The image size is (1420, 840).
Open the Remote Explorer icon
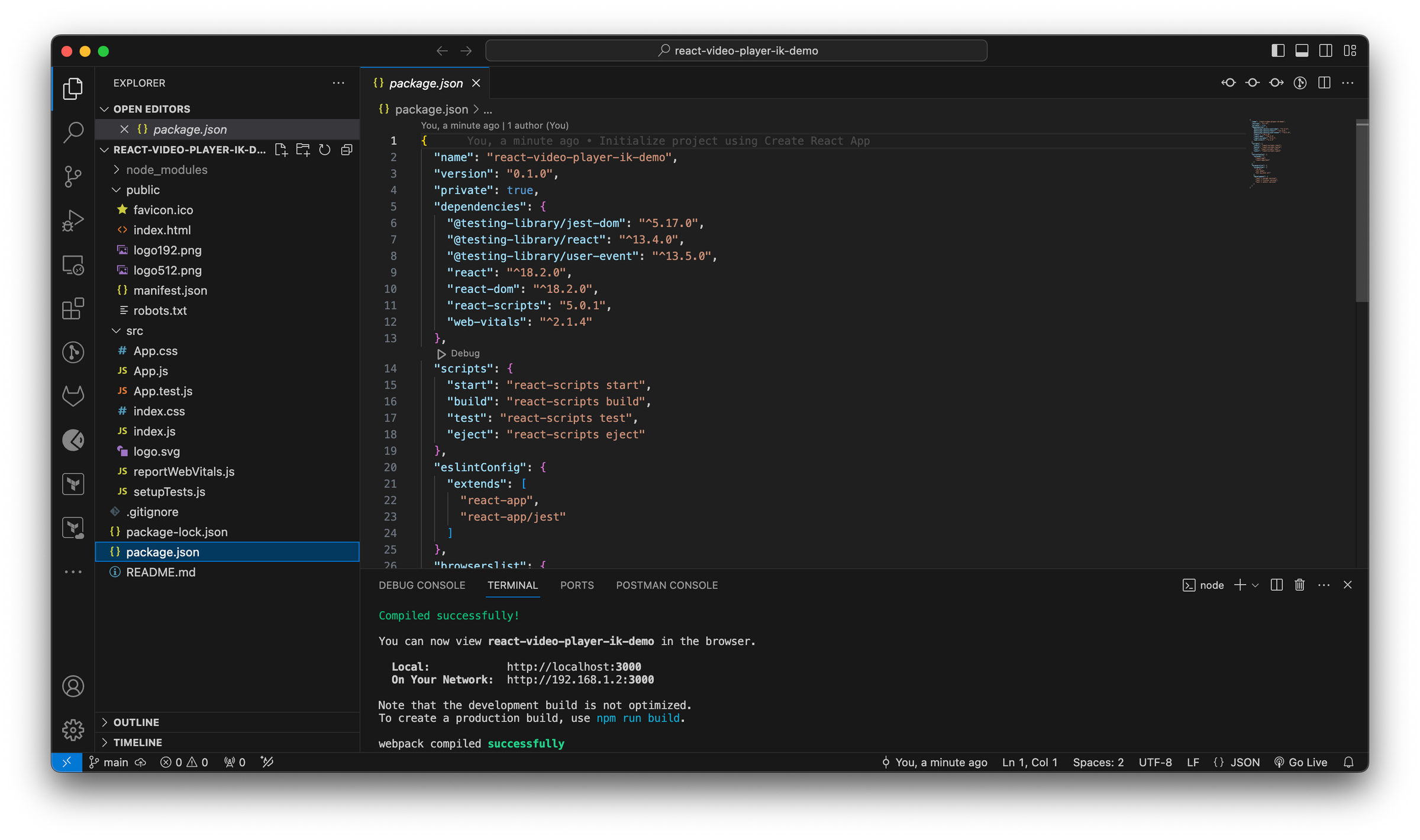73,264
